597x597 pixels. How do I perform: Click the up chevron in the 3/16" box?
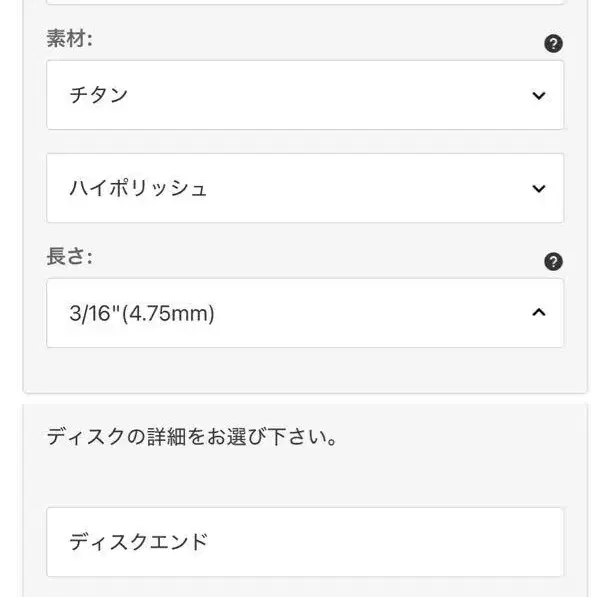coord(539,313)
